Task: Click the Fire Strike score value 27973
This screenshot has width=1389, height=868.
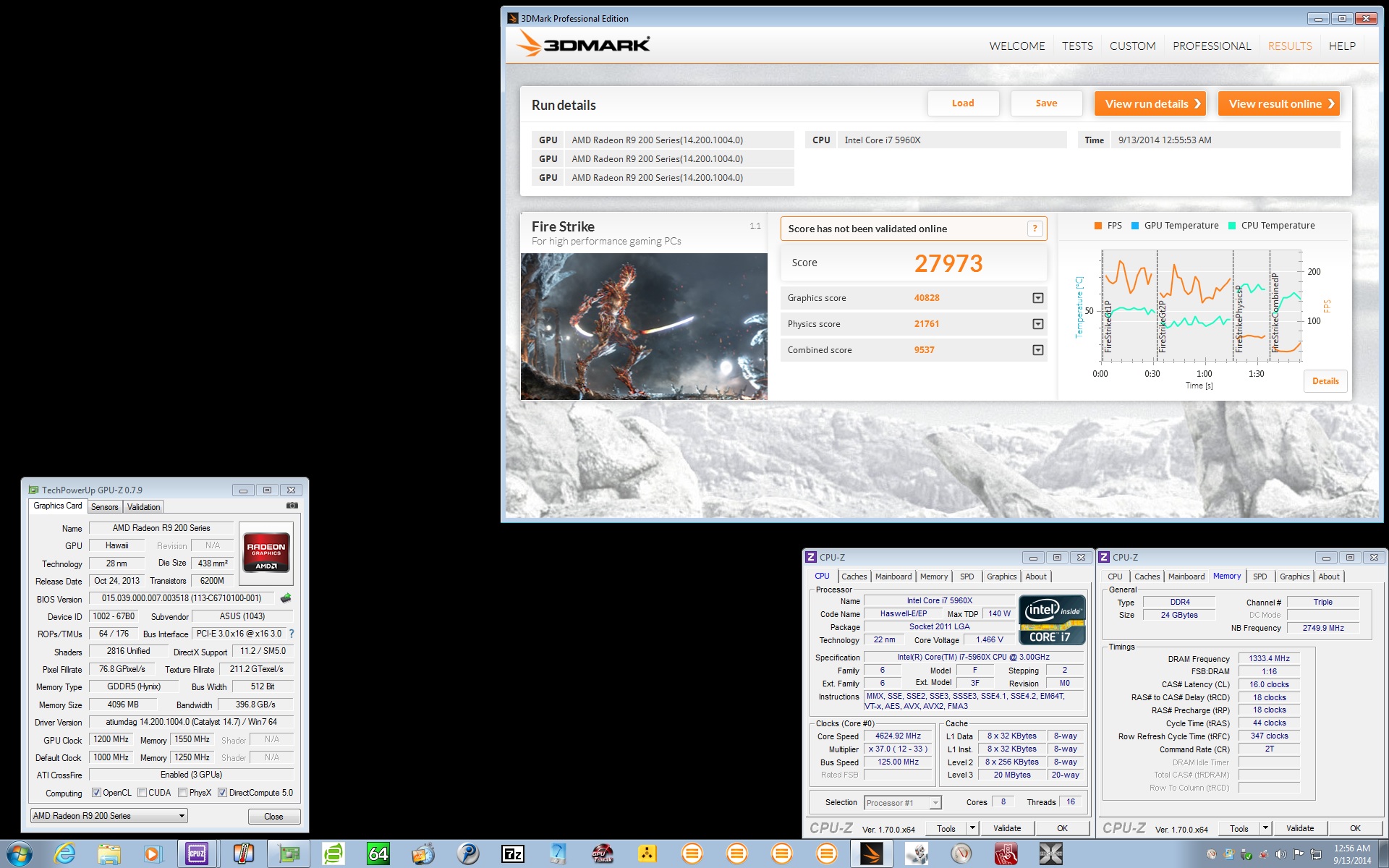Action: pos(948,263)
